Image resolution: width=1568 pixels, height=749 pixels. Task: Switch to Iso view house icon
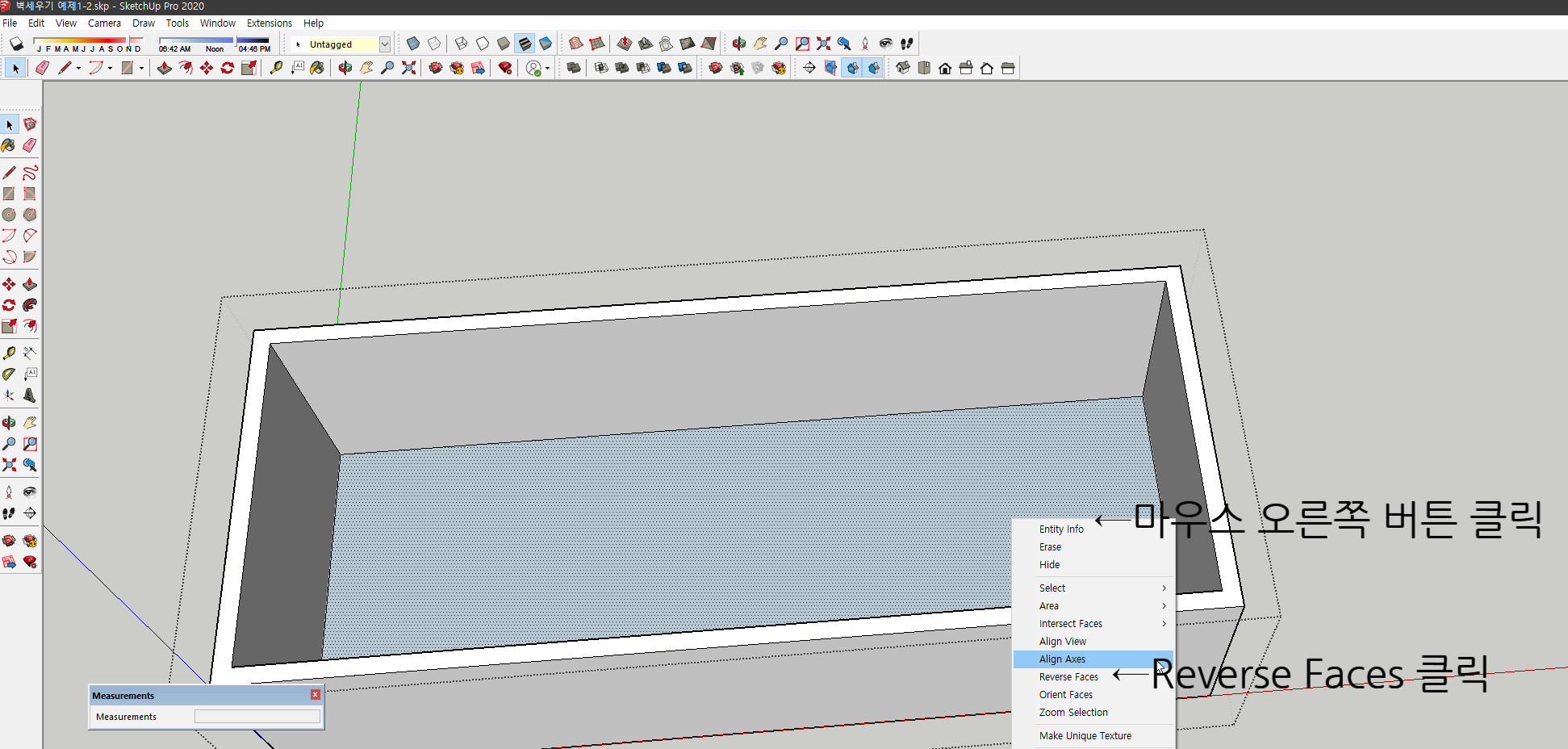point(903,68)
